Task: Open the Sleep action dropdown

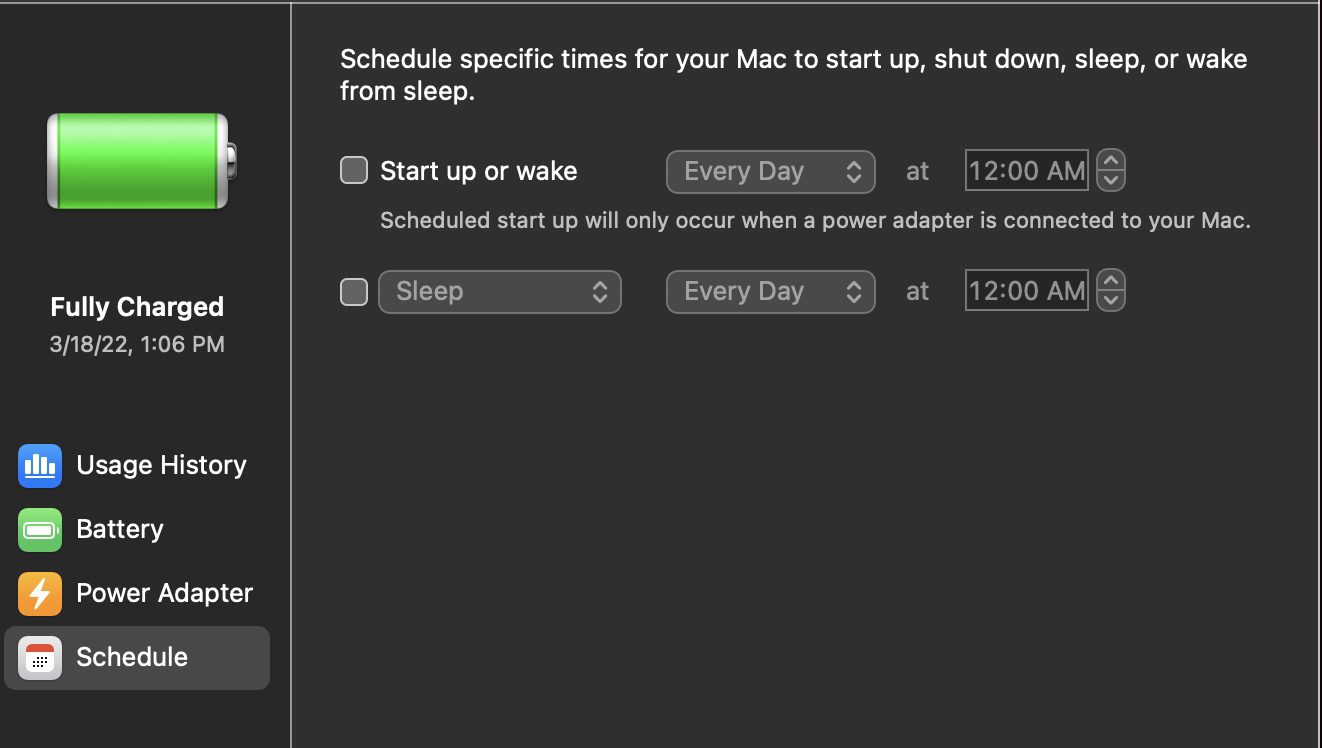Action: (500, 292)
